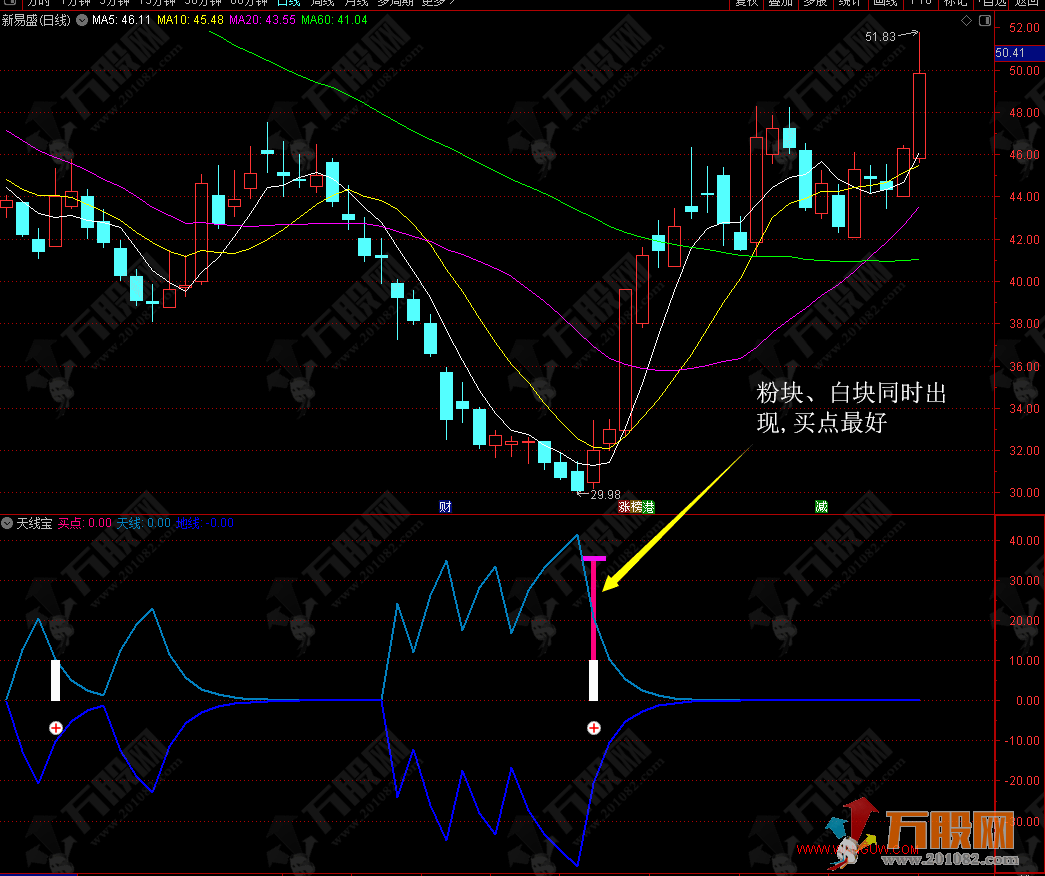Click the left red plus signal marker
The height and width of the screenshot is (876, 1045).
click(x=56, y=728)
